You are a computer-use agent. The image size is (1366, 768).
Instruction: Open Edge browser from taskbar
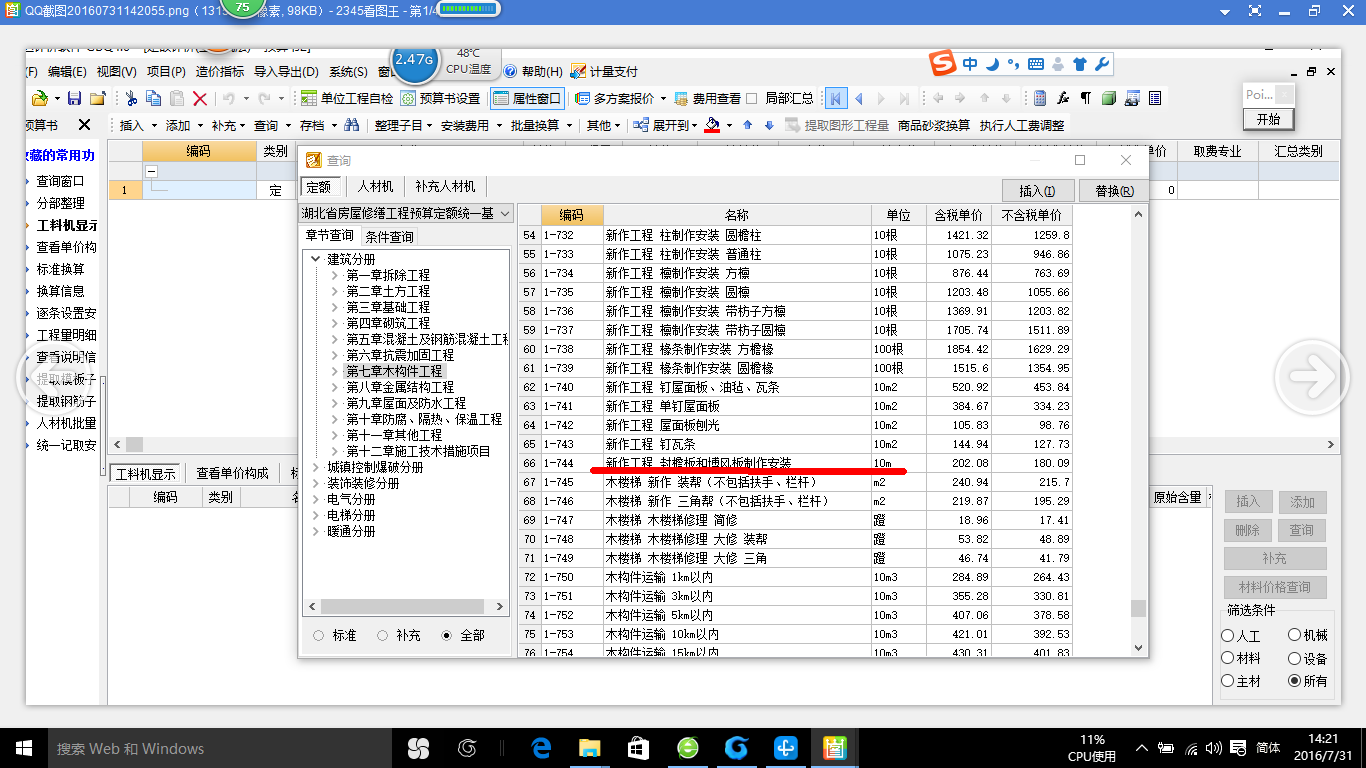tap(542, 748)
